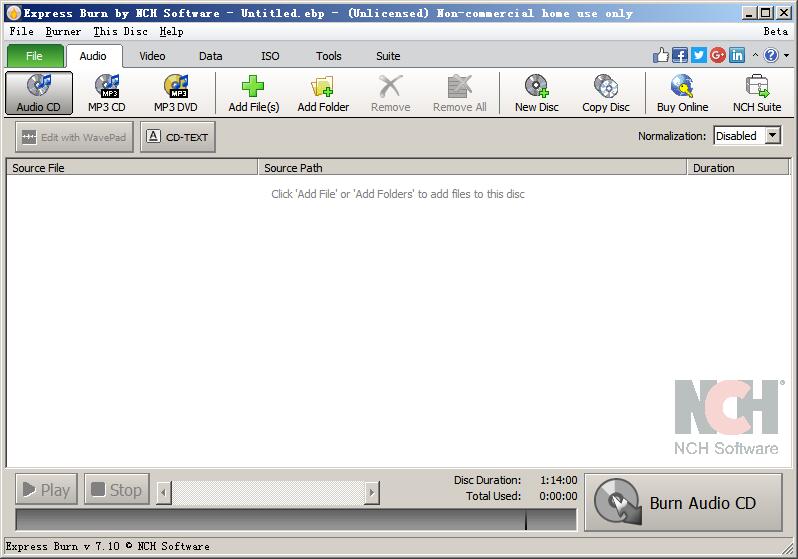Click the Stop button
The image size is (798, 559).
(117, 490)
